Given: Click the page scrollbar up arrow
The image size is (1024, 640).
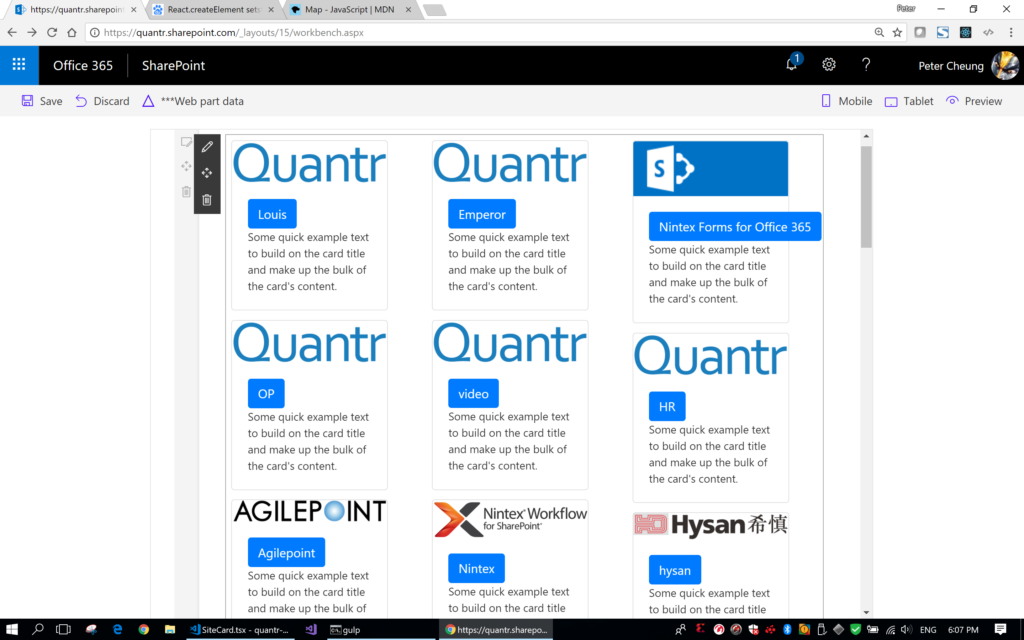Looking at the screenshot, I should point(867,136).
